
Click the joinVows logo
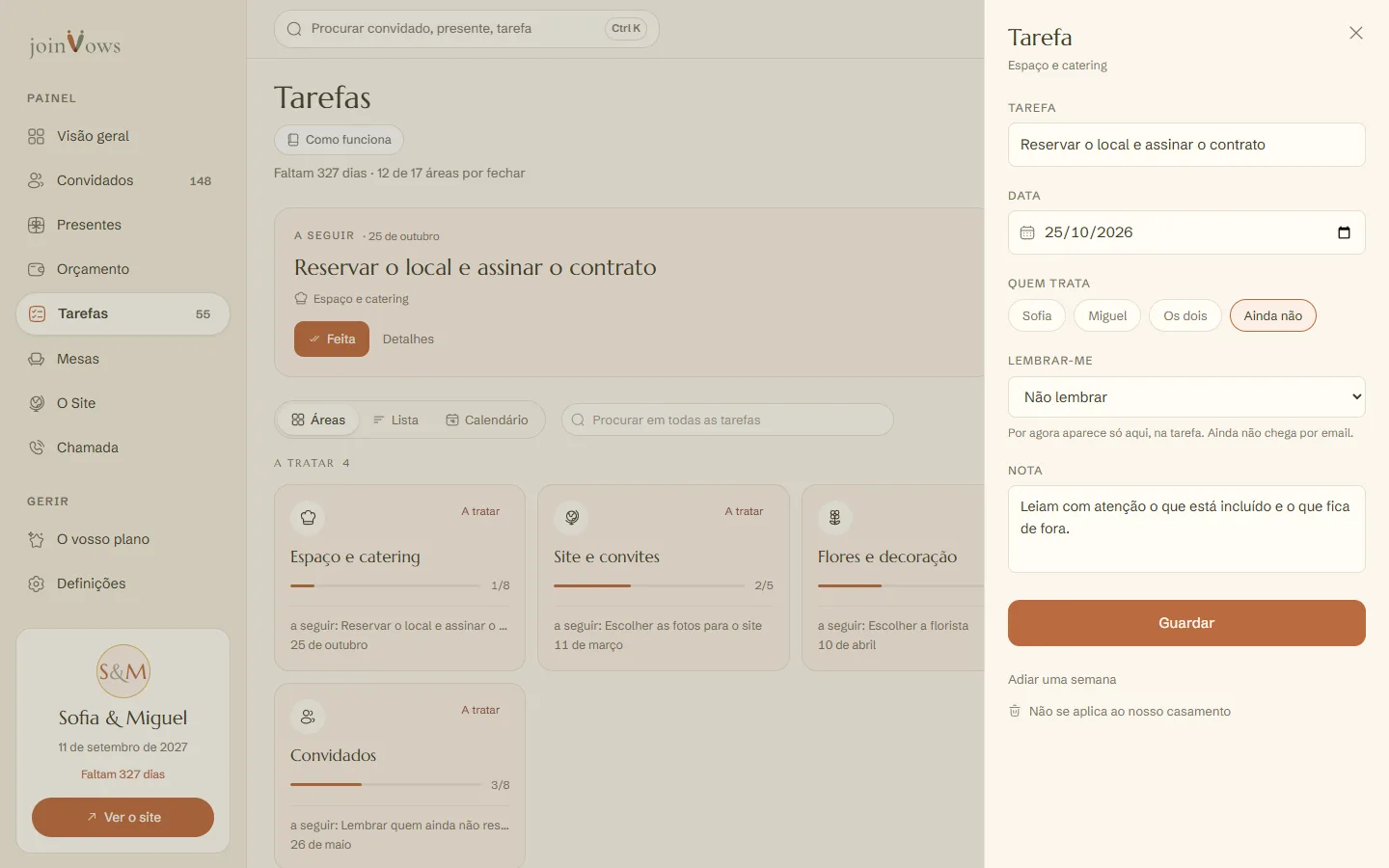point(74,43)
